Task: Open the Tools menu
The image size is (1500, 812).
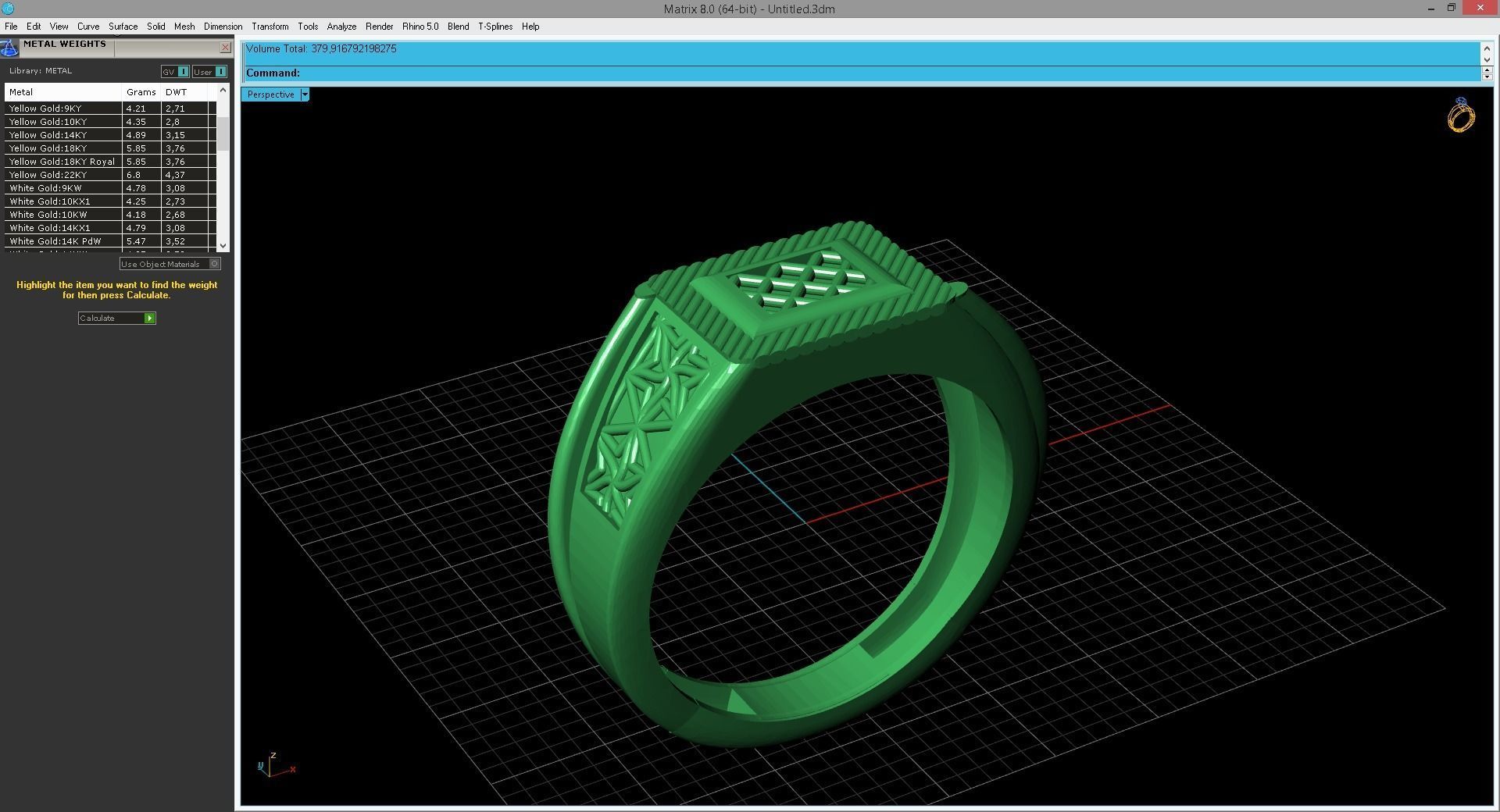Action: click(x=308, y=27)
